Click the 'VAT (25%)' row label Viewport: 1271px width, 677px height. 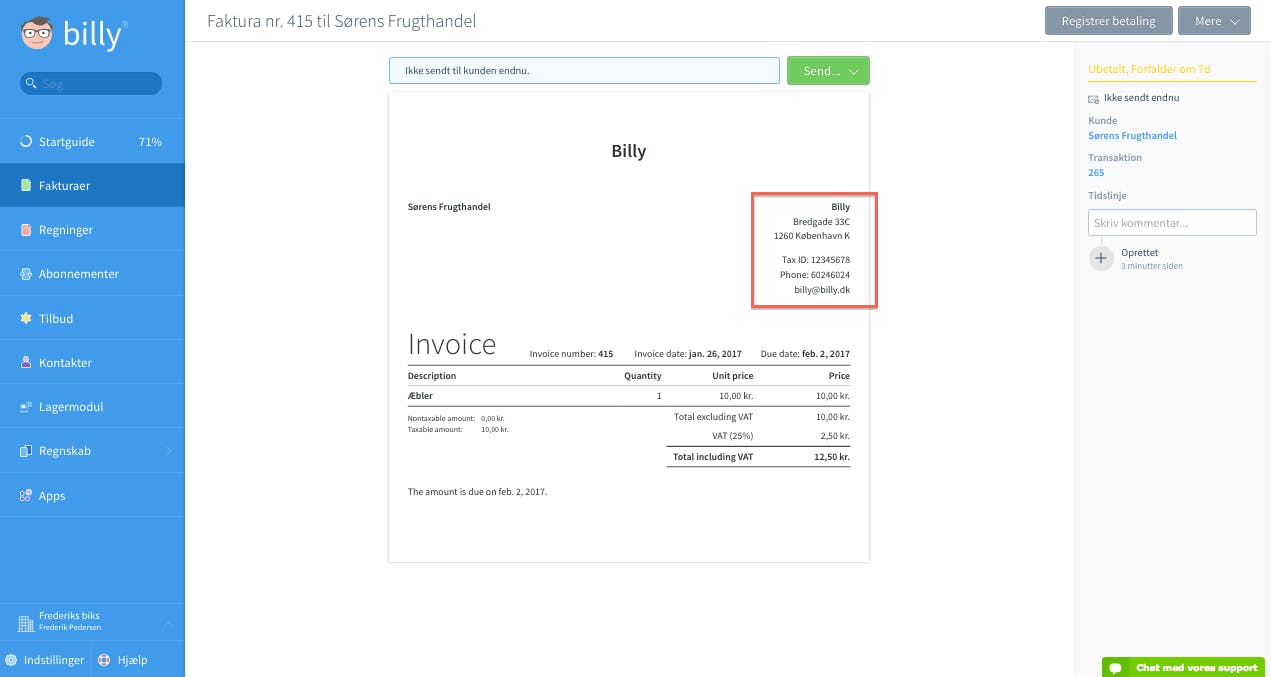tap(731, 436)
